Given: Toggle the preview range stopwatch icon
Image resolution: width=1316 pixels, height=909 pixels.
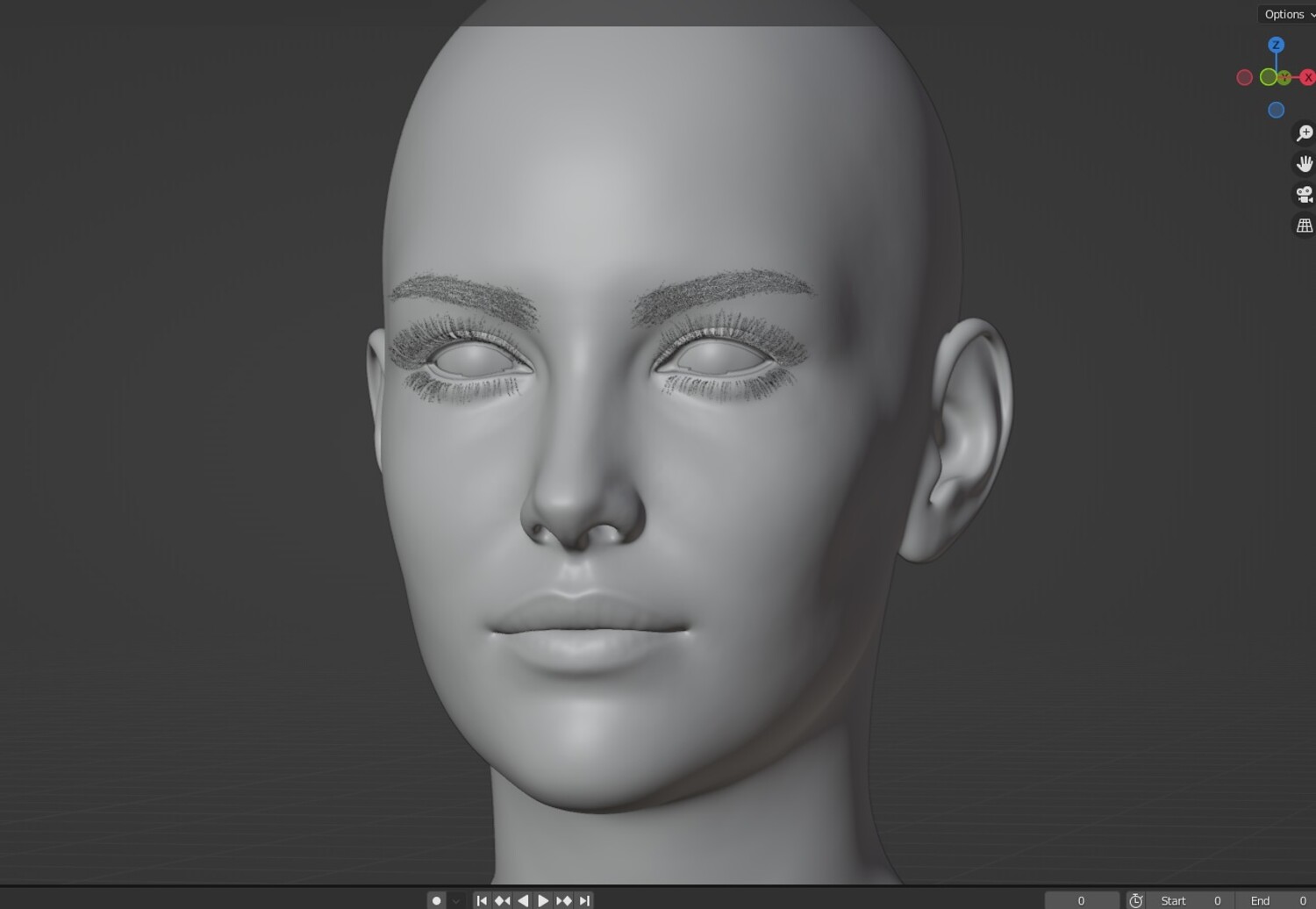Looking at the screenshot, I should pyautogui.click(x=1136, y=900).
